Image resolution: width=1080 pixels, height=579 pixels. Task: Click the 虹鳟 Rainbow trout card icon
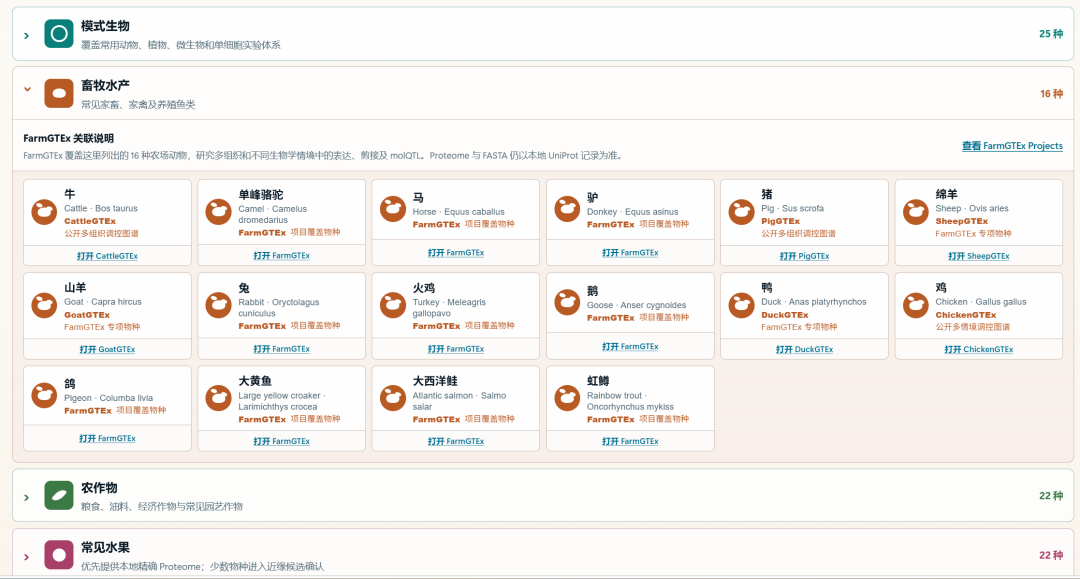(x=567, y=399)
